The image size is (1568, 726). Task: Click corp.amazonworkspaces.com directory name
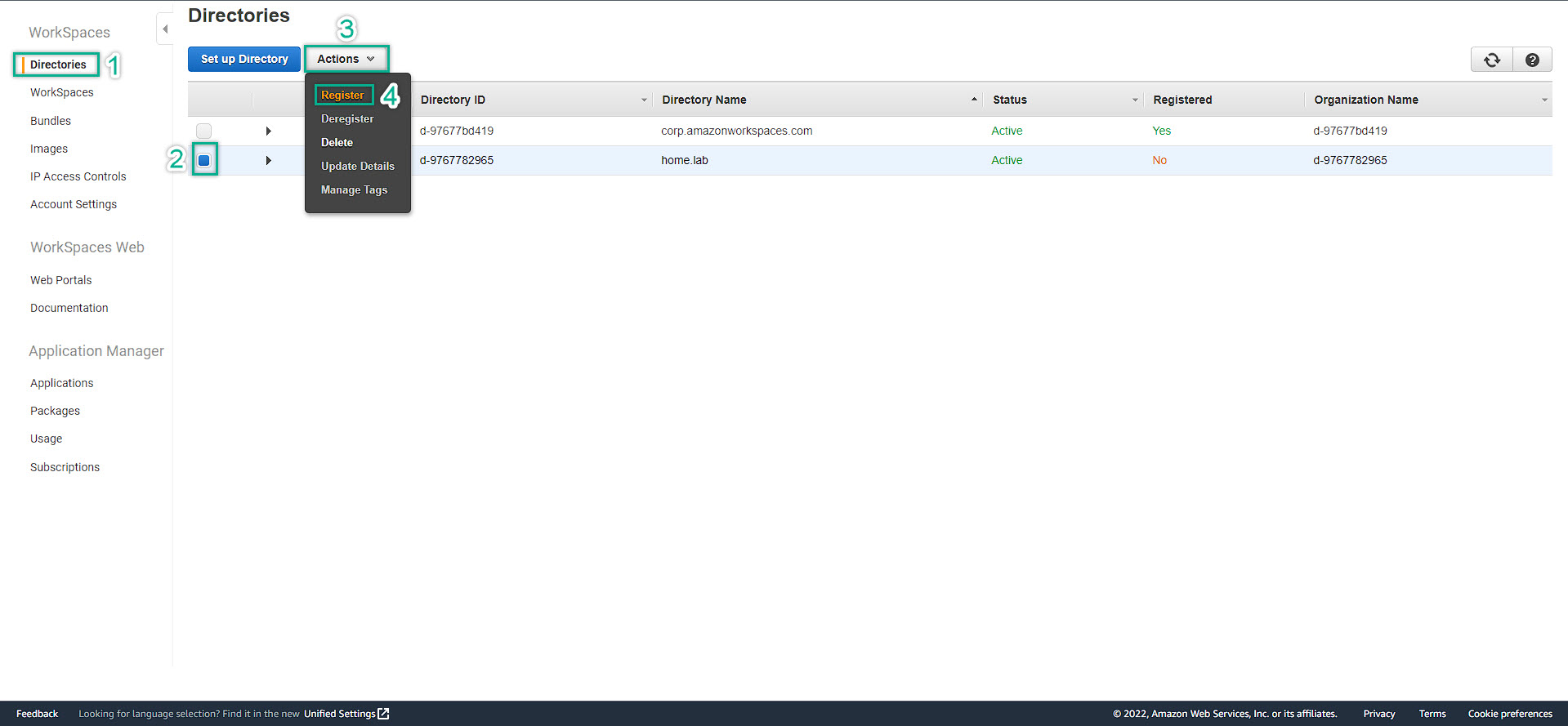pos(737,131)
